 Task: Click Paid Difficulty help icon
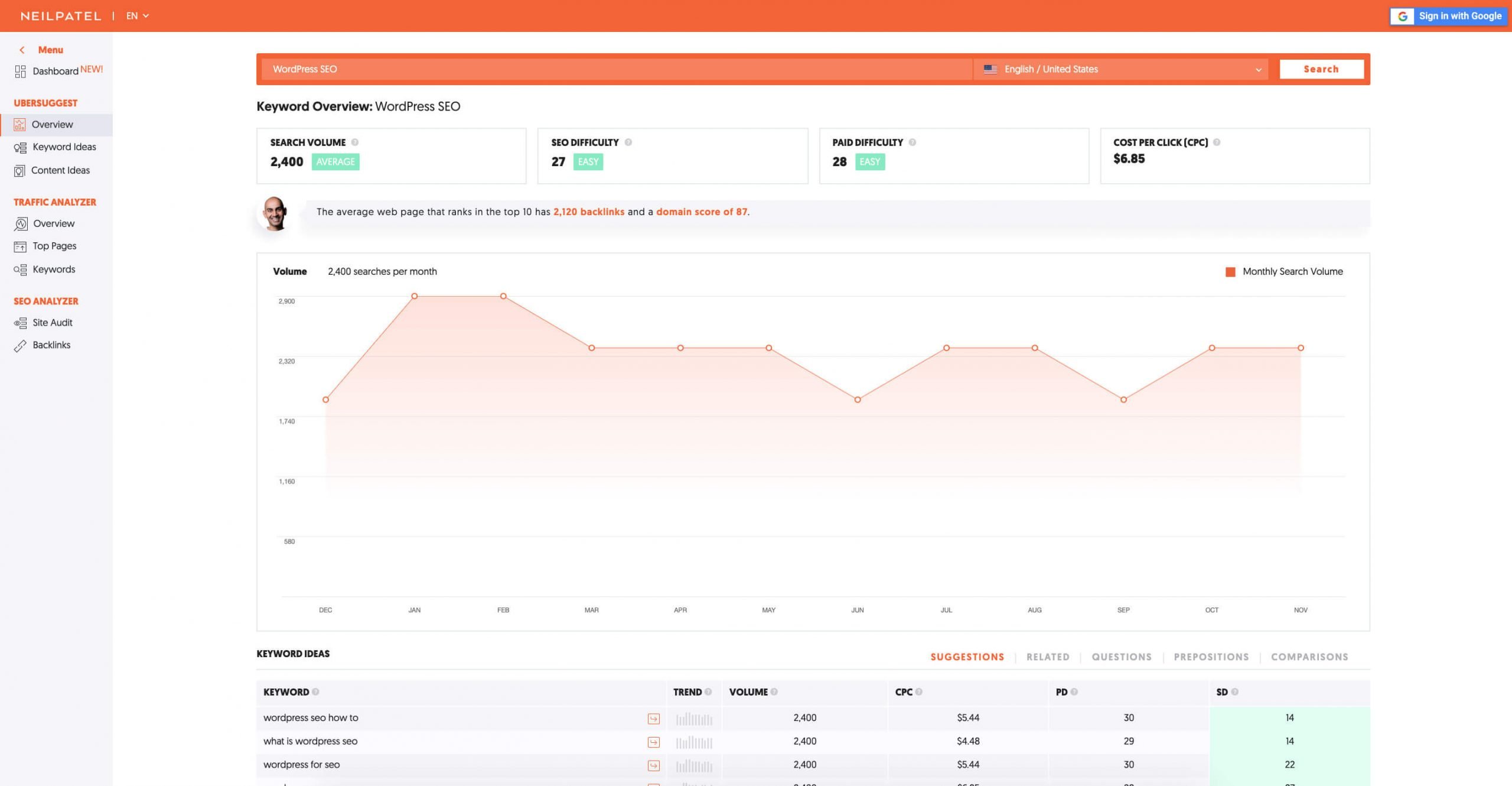[x=913, y=142]
